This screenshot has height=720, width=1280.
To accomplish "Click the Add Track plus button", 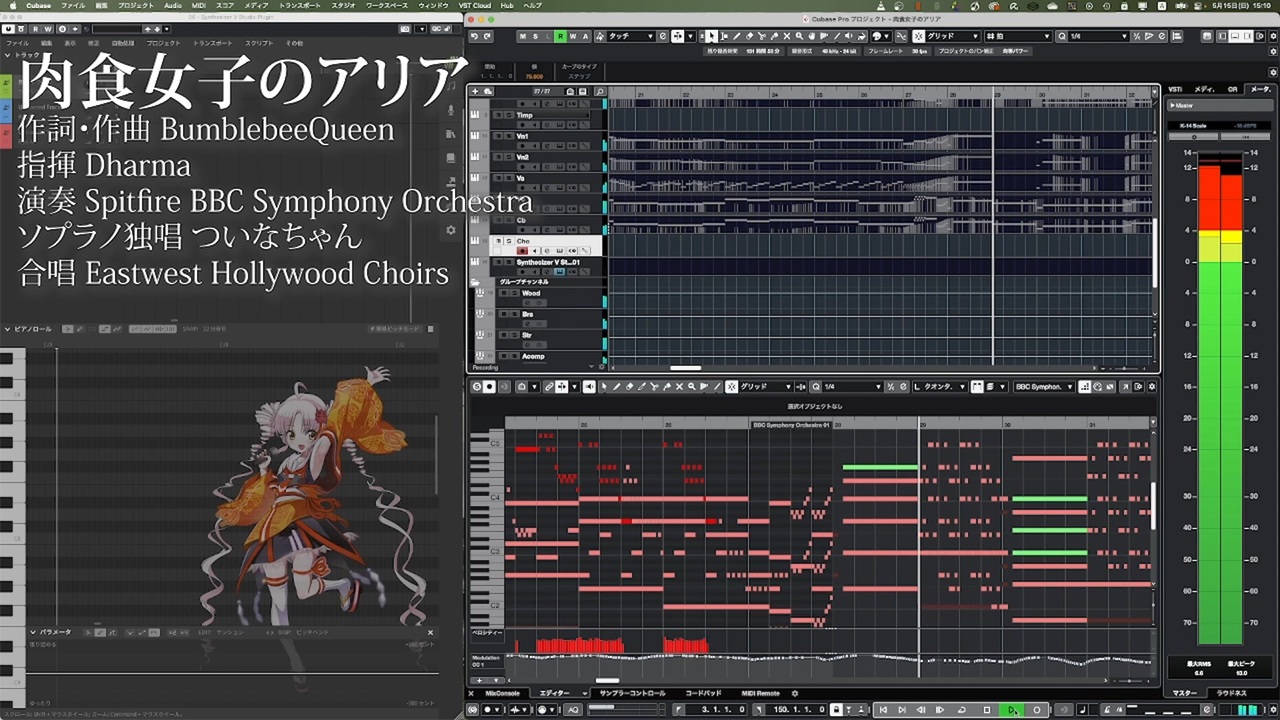I will [475, 92].
